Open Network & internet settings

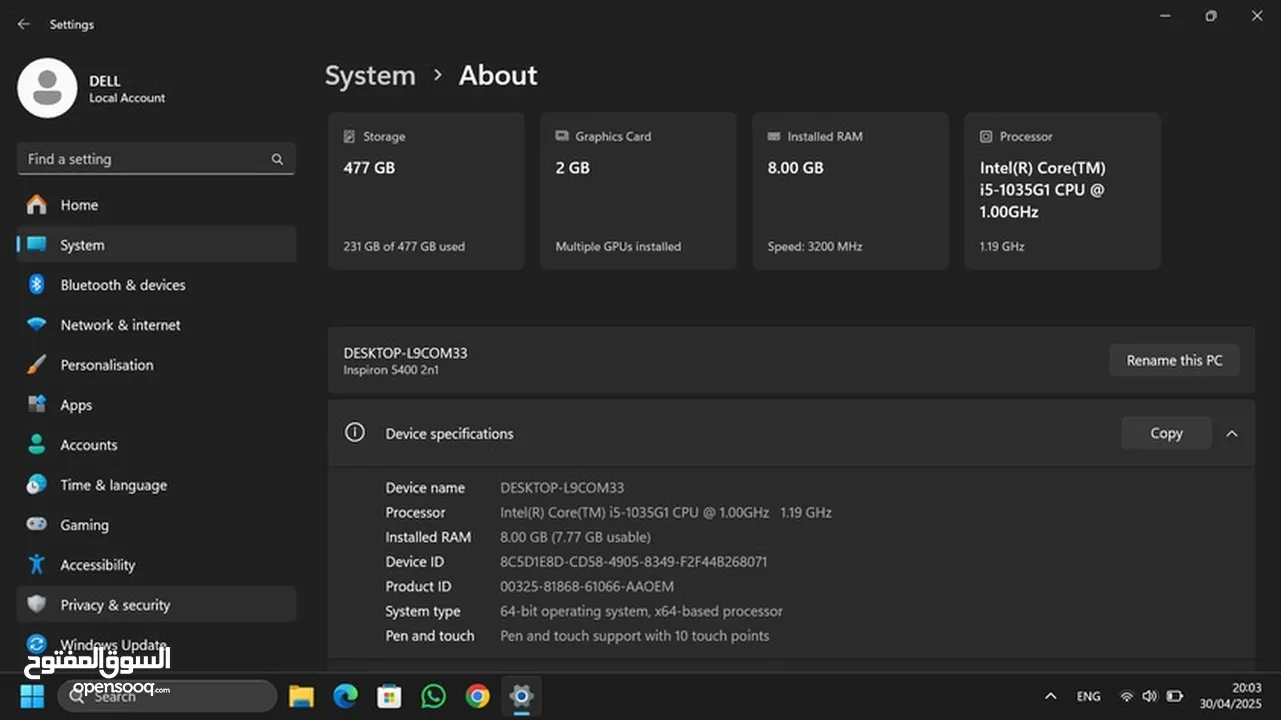156,325
